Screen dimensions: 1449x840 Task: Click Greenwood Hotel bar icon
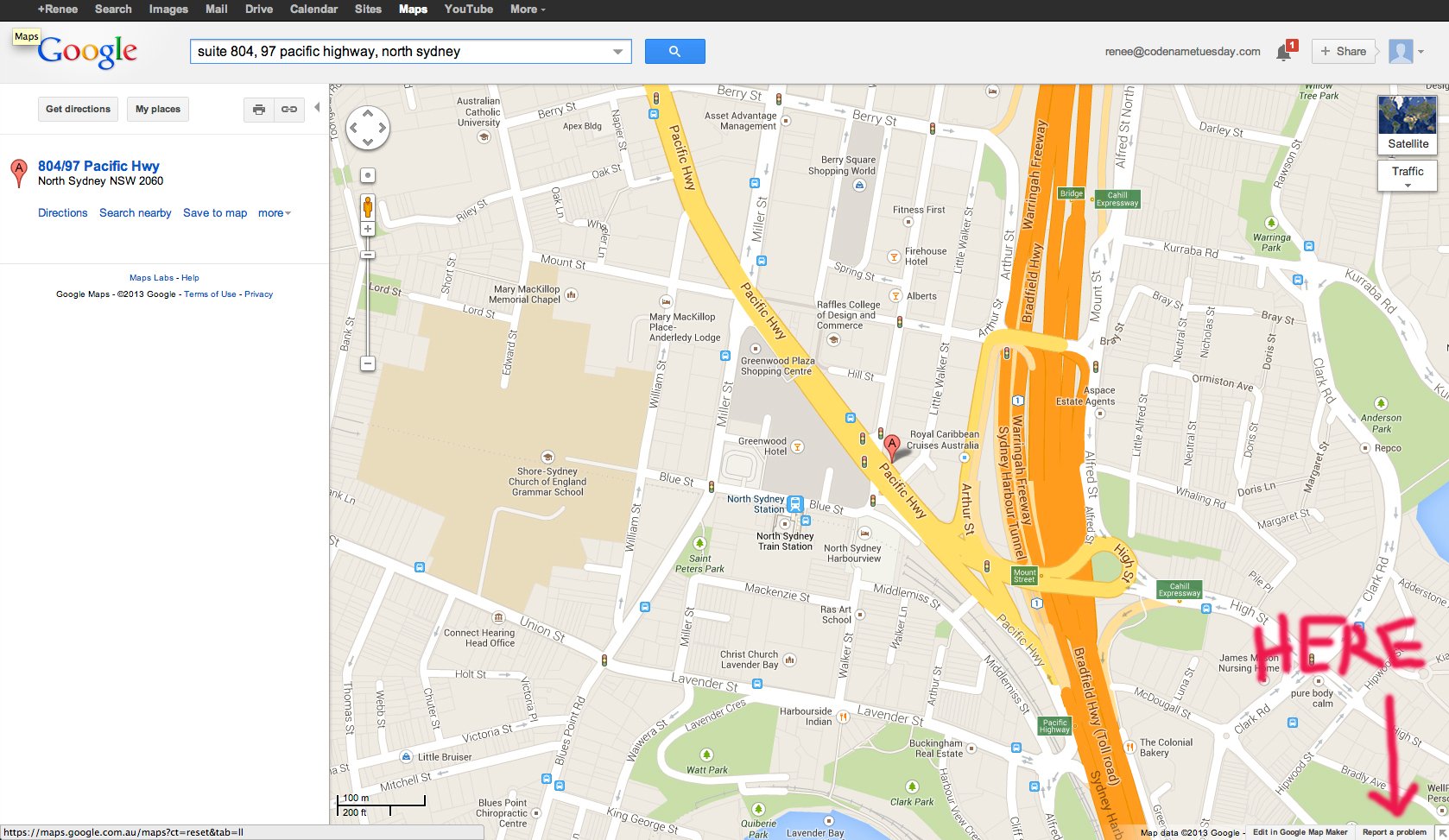click(798, 446)
